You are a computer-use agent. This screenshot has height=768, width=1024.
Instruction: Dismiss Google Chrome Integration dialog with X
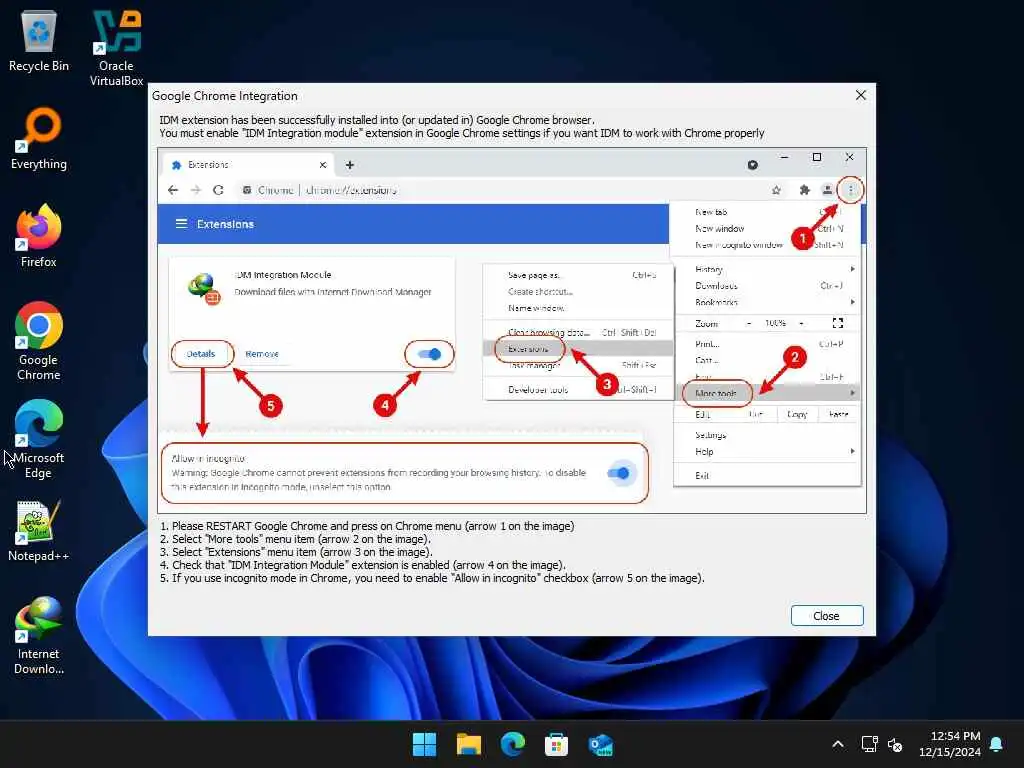click(x=861, y=95)
